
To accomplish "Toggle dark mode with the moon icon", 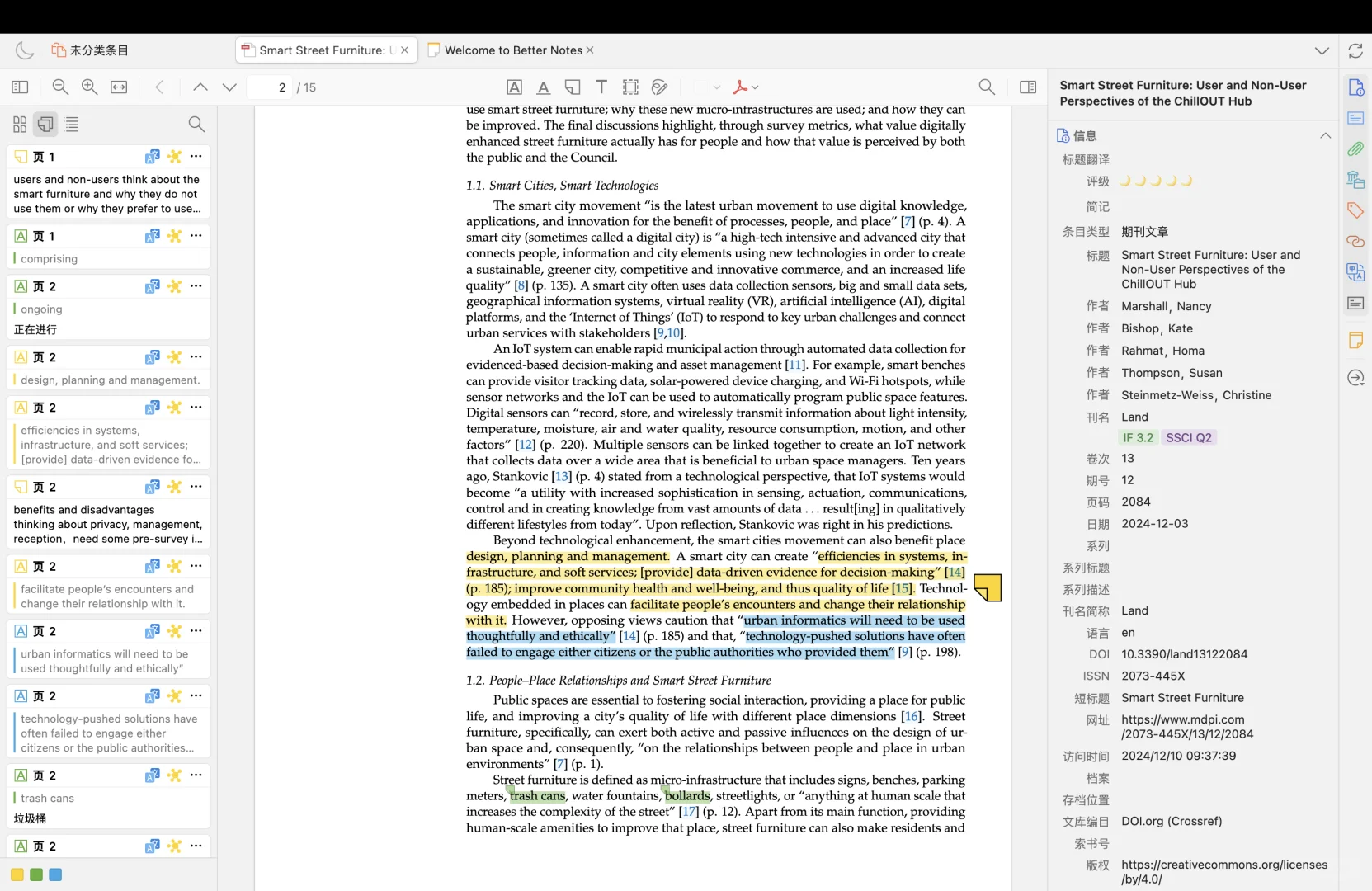I will (25, 50).
